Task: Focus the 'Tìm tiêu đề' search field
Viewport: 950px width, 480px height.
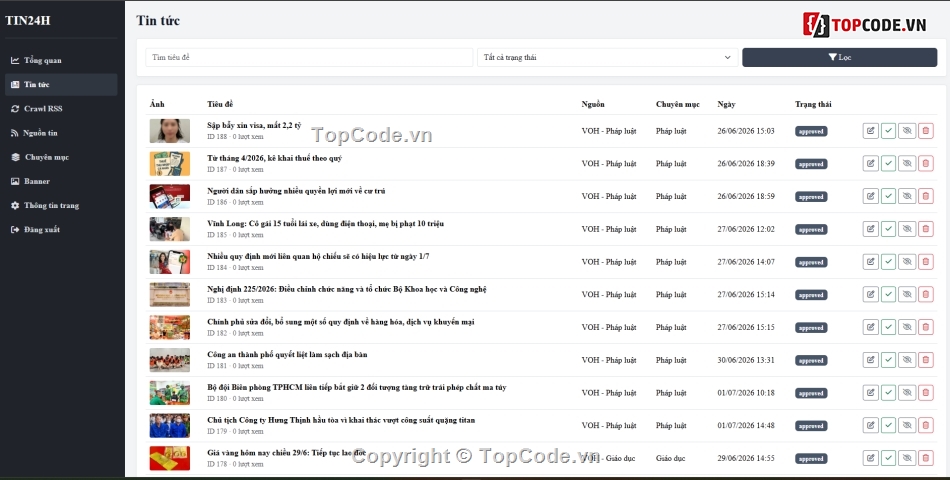Action: [x=309, y=58]
